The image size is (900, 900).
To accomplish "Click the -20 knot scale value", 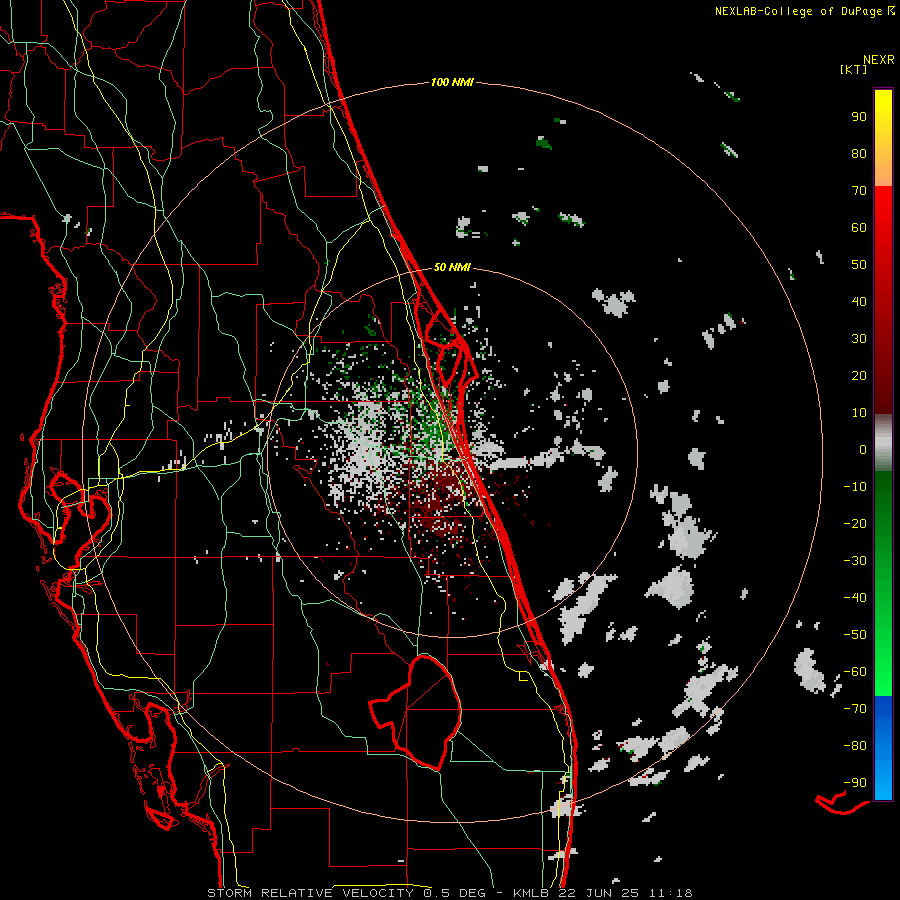I will tap(855, 523).
